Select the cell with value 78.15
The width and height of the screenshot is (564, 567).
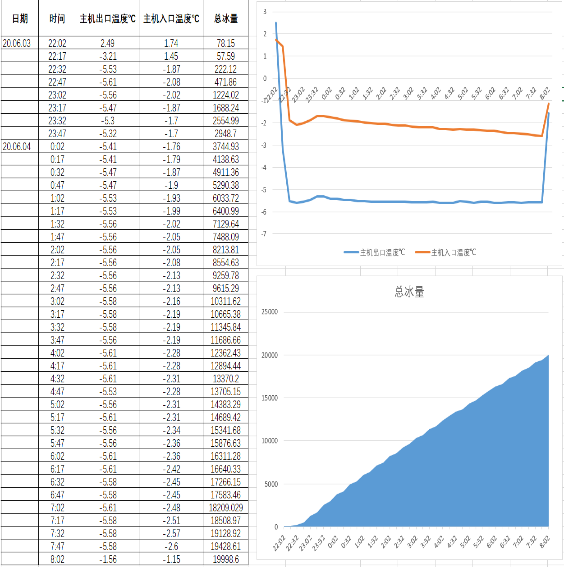(226, 43)
